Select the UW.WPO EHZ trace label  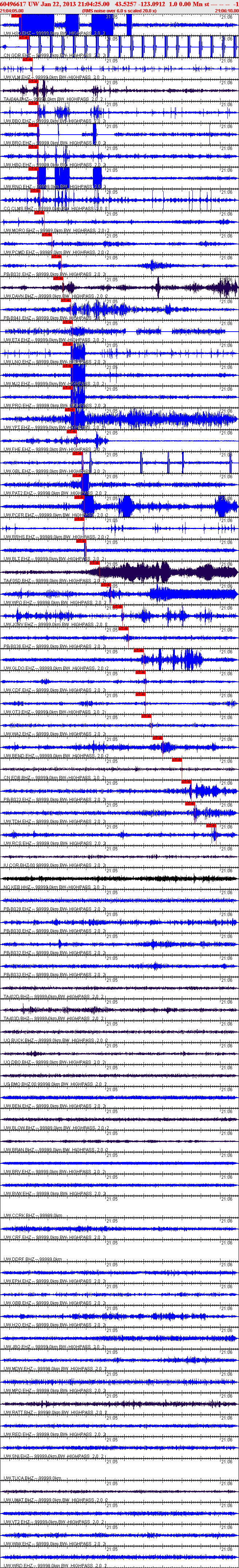[x=55, y=603]
